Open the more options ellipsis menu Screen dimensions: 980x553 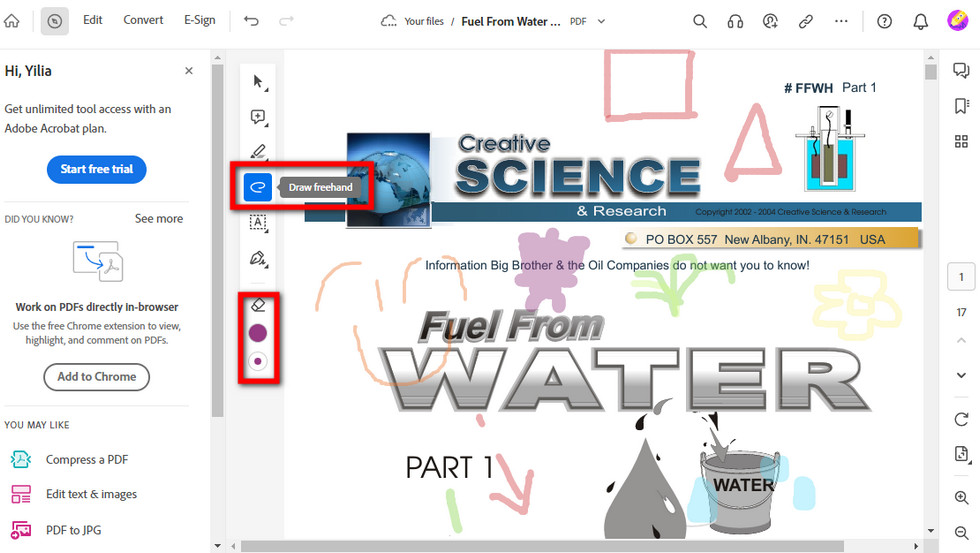tap(841, 21)
